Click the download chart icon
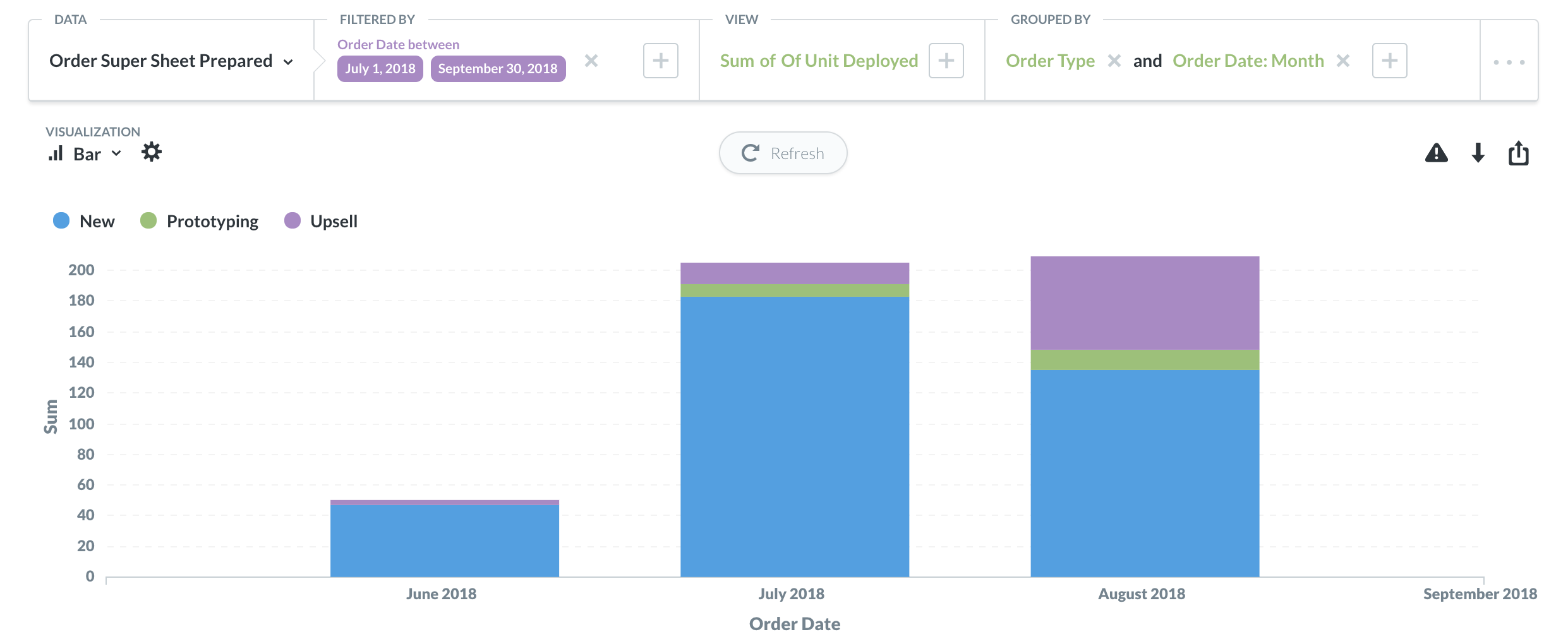Screen dimensions: 1568x639 pyautogui.click(x=1478, y=153)
